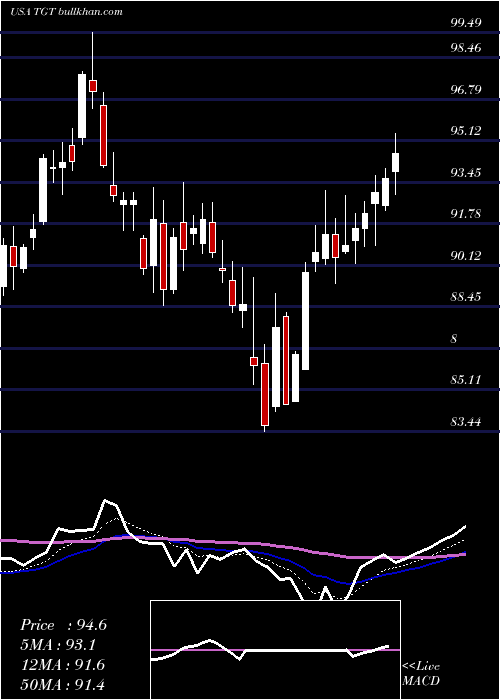
Task: Click the 'Price : 94.6' readout
Action: tap(63, 625)
